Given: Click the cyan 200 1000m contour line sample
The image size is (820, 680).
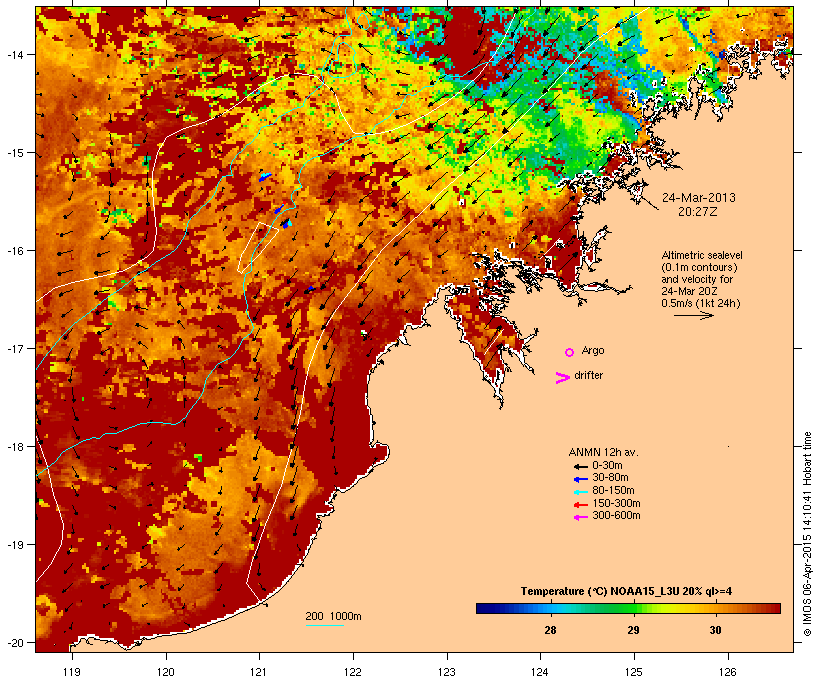Looking at the screenshot, I should pos(324,625).
